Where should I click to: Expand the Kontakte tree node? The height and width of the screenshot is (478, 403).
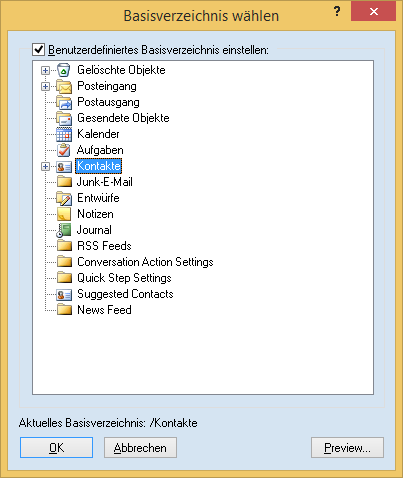pos(45,166)
